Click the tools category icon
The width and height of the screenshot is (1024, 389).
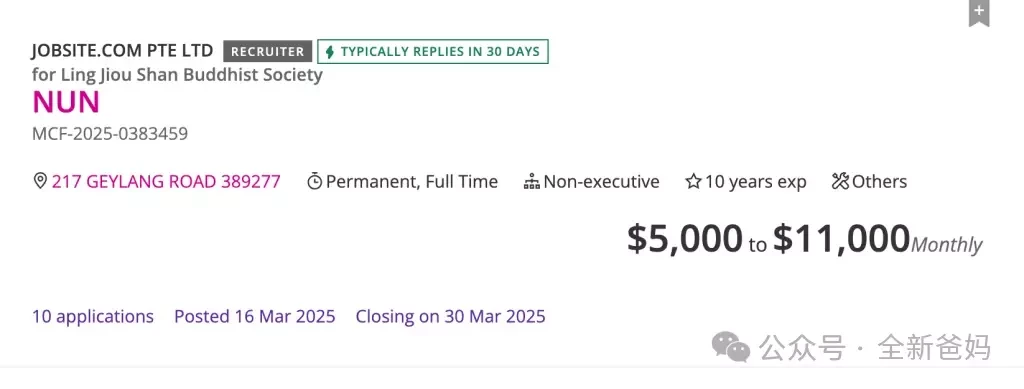tap(840, 181)
